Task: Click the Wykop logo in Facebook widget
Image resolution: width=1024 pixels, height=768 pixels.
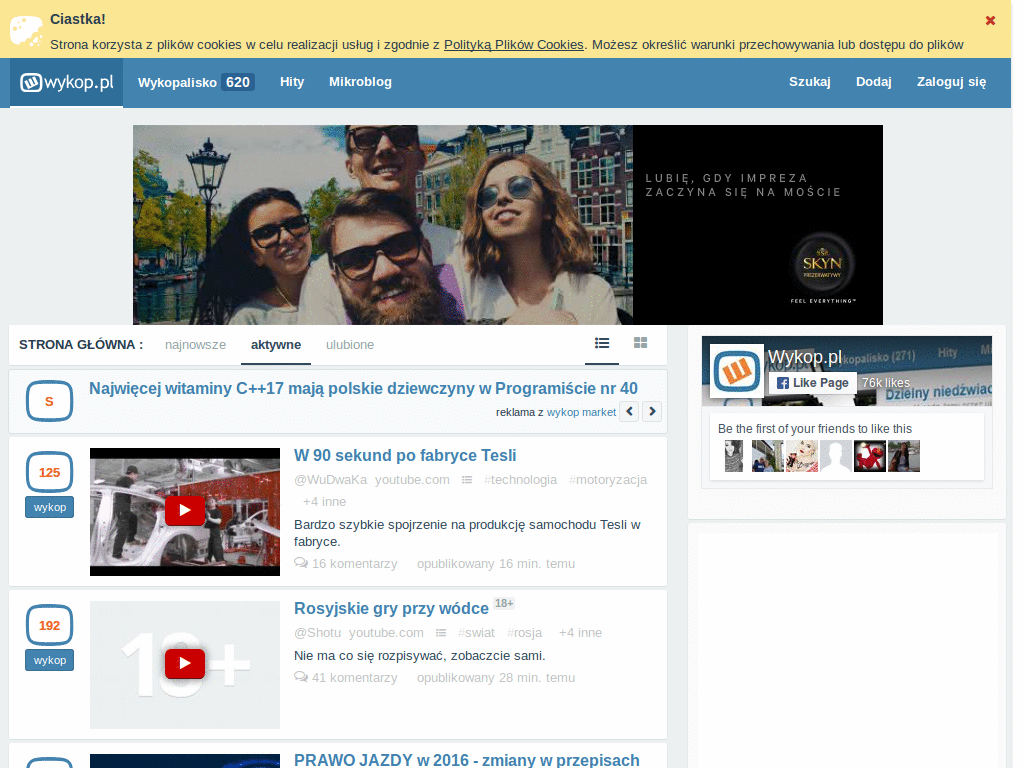Action: point(737,371)
